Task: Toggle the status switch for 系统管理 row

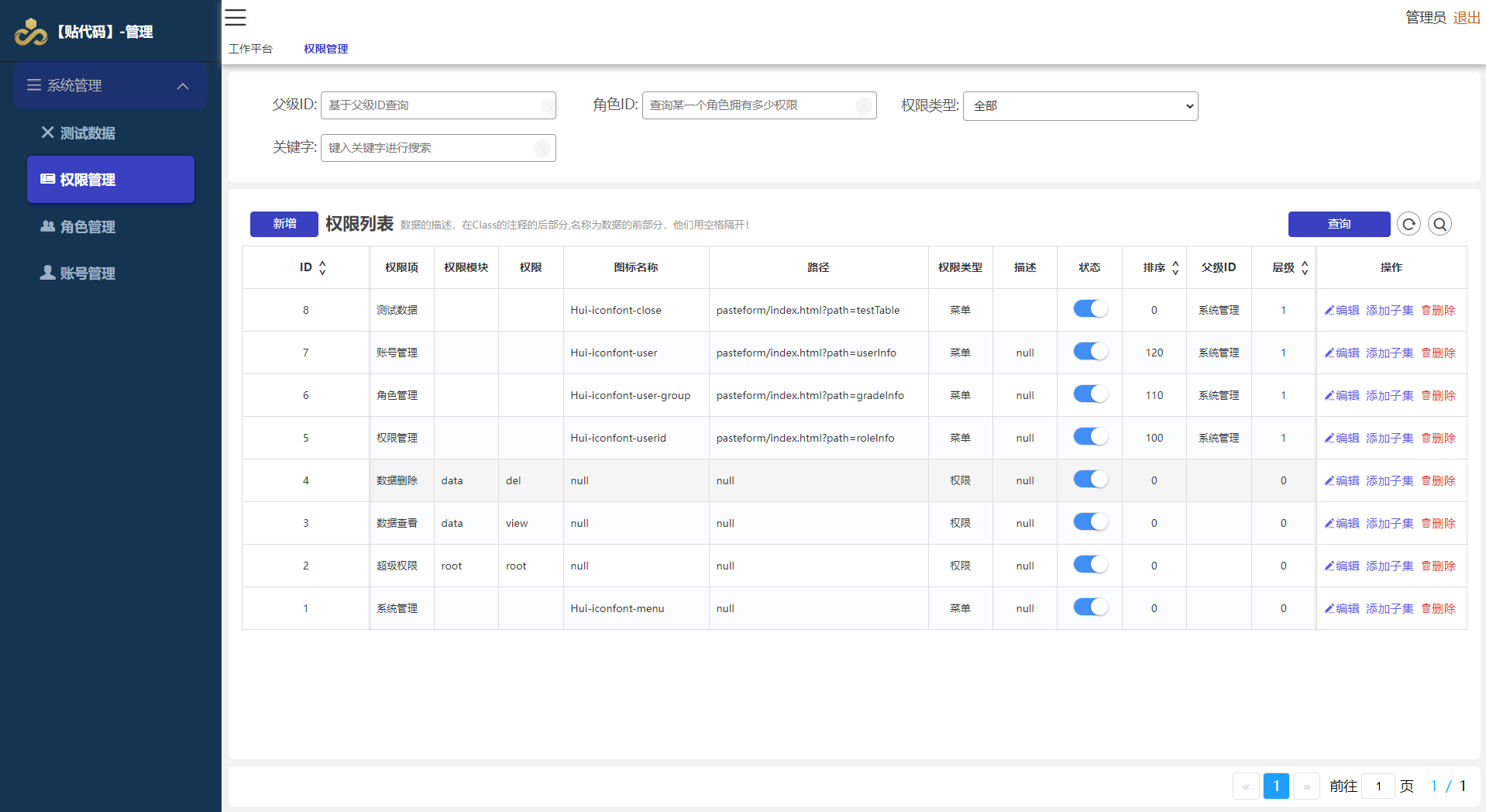Action: point(1089,607)
